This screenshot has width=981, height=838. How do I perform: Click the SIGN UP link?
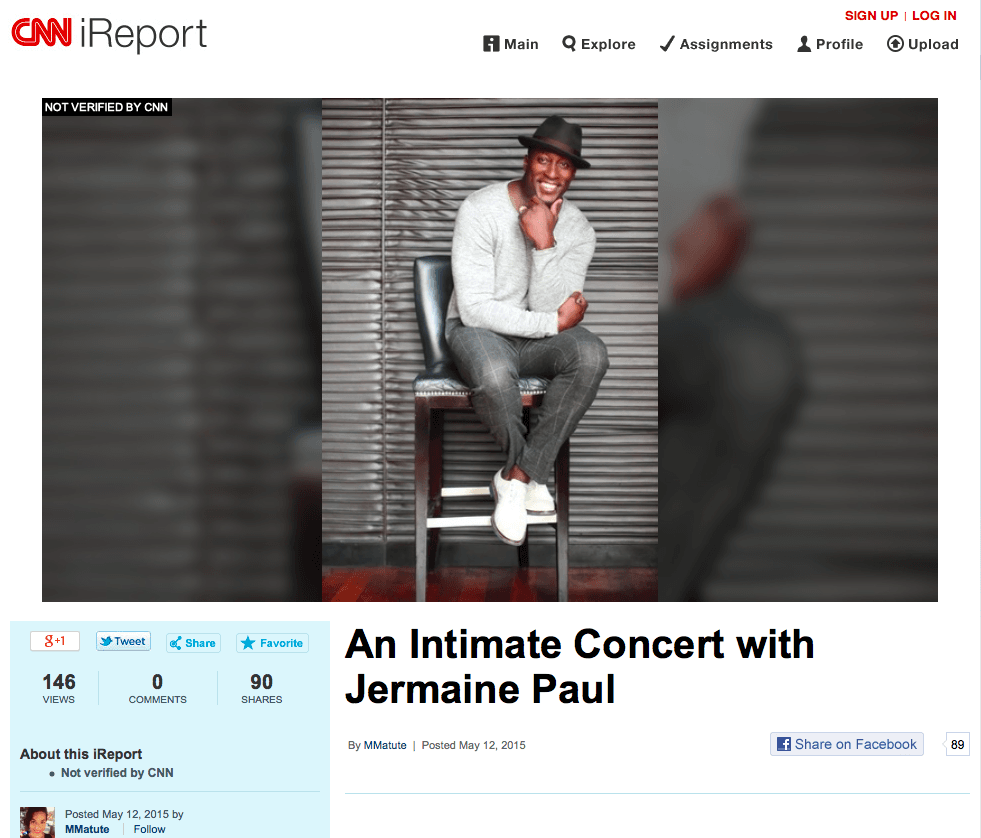871,15
